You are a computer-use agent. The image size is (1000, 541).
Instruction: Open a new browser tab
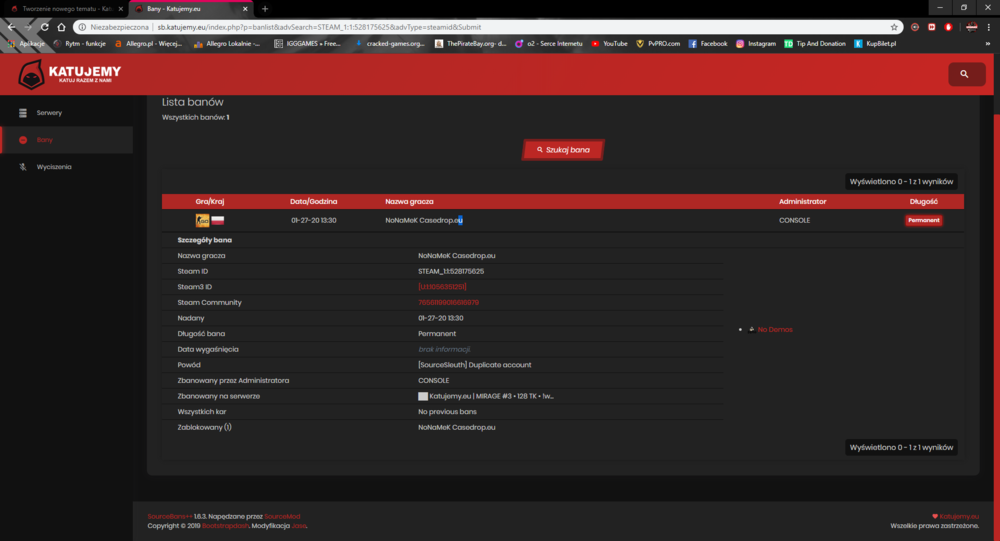pos(265,9)
